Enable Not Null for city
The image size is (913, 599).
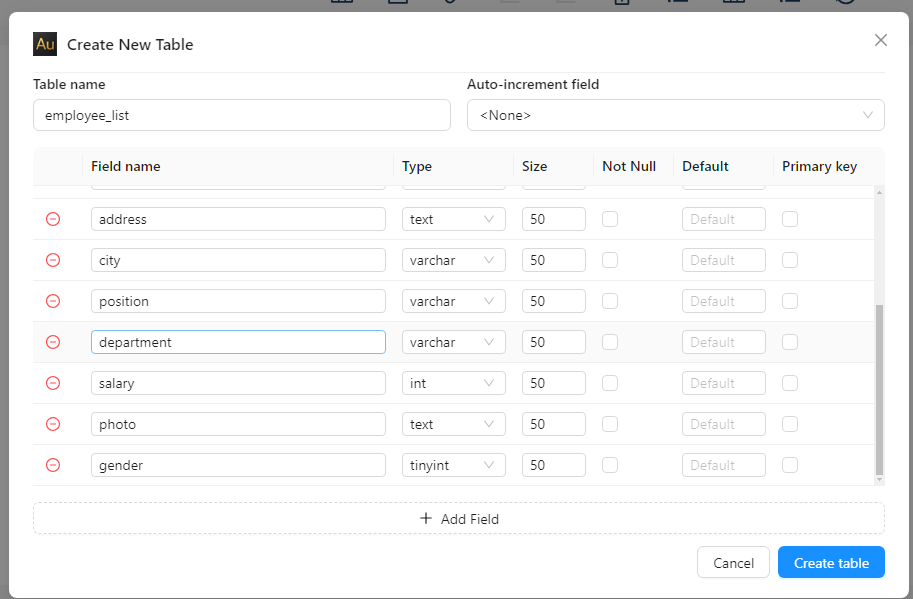[x=610, y=260]
